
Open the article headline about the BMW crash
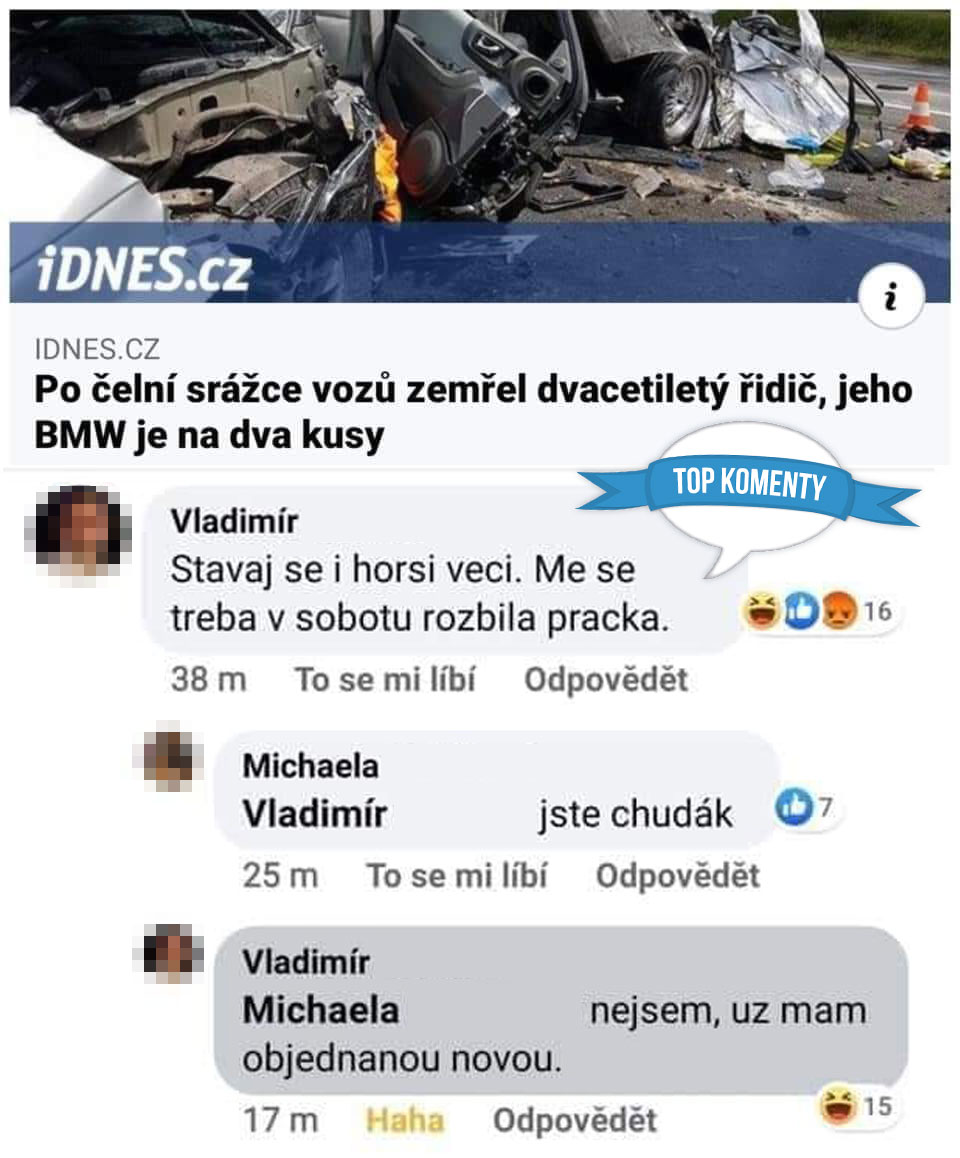(473, 412)
